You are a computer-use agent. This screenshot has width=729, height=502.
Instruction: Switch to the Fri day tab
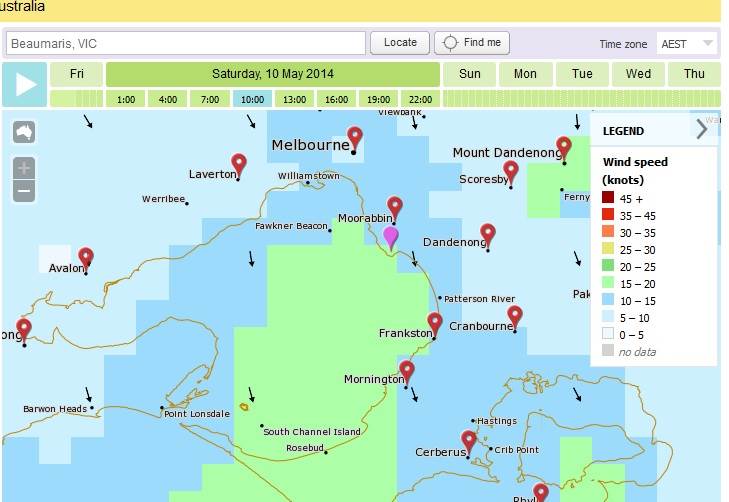pos(77,74)
